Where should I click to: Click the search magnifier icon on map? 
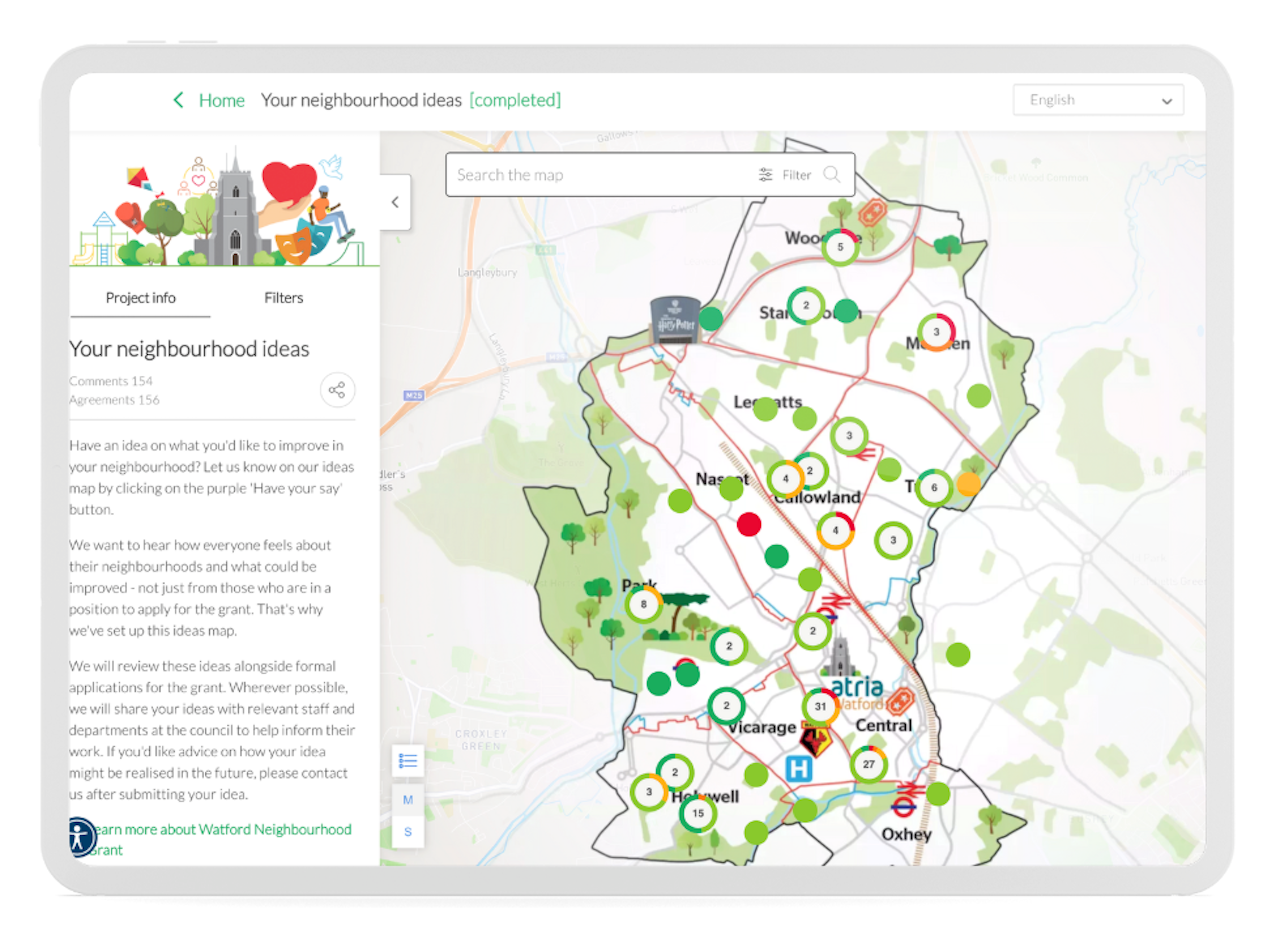[x=831, y=175]
